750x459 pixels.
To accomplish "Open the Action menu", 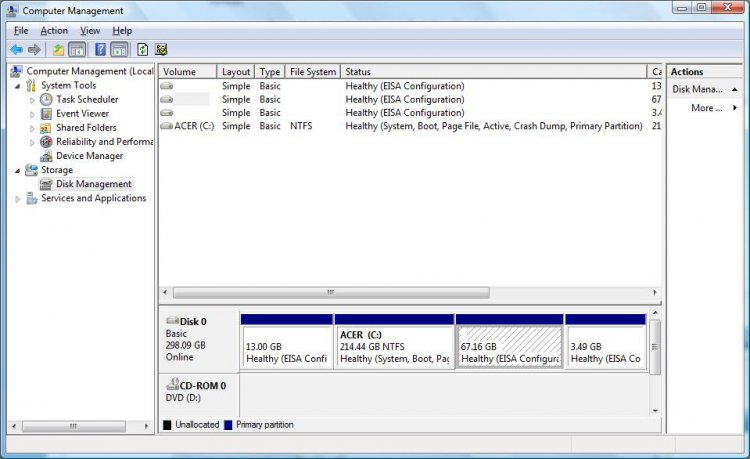I will (x=54, y=31).
